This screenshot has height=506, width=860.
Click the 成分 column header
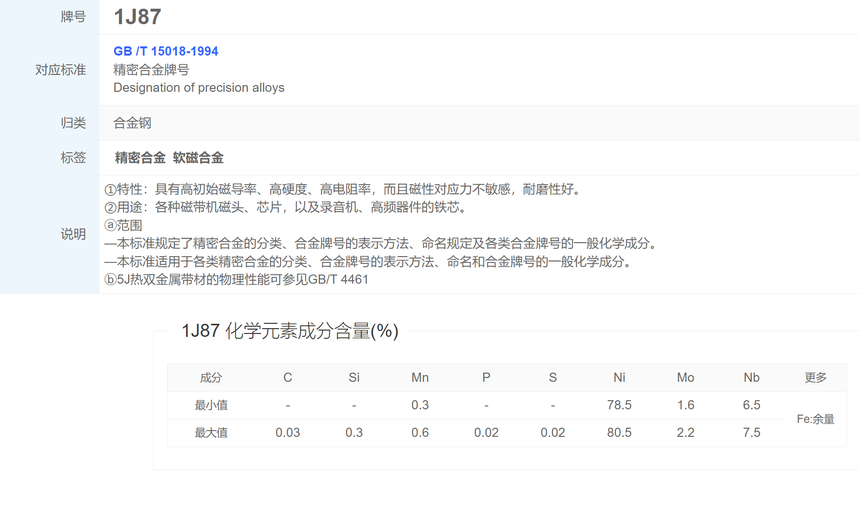tap(211, 378)
